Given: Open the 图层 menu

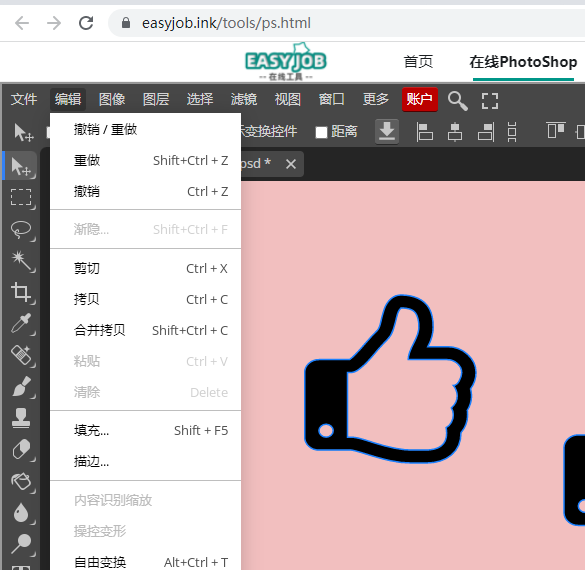Looking at the screenshot, I should (x=156, y=99).
